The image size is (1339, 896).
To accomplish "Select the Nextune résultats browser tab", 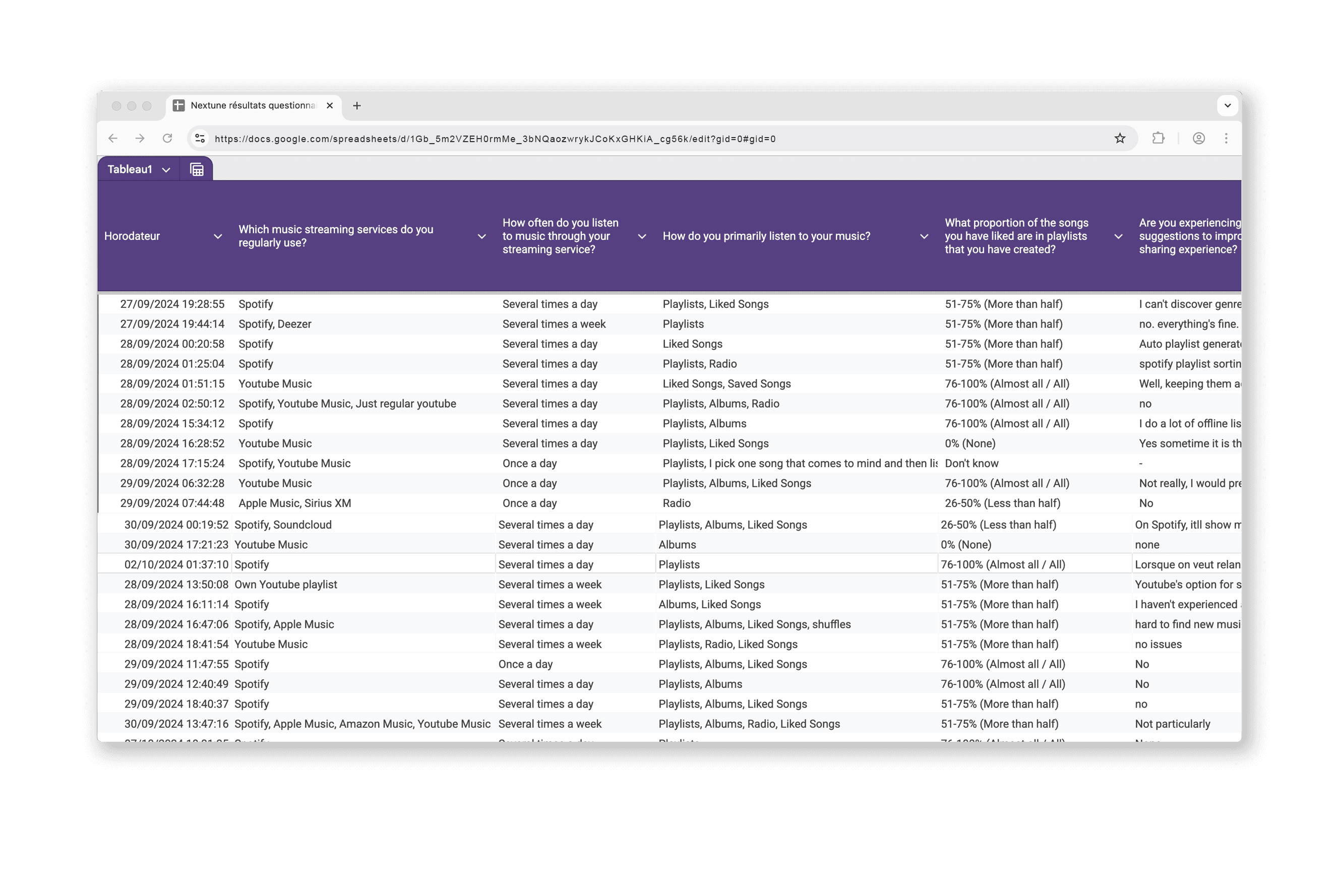I will 253,106.
